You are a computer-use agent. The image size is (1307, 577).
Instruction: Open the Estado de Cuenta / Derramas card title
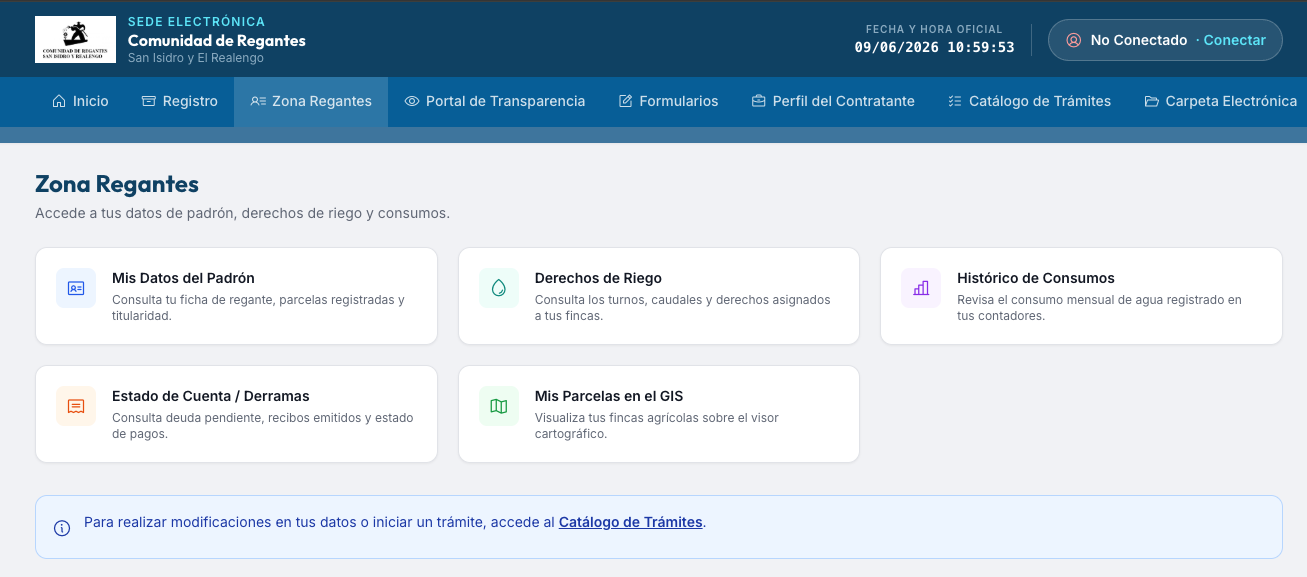211,396
